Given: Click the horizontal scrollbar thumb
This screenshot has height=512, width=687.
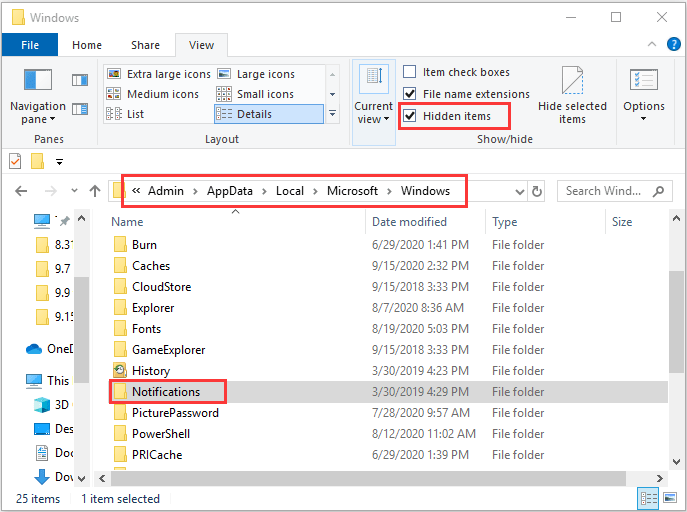Looking at the screenshot, I should point(368,478).
